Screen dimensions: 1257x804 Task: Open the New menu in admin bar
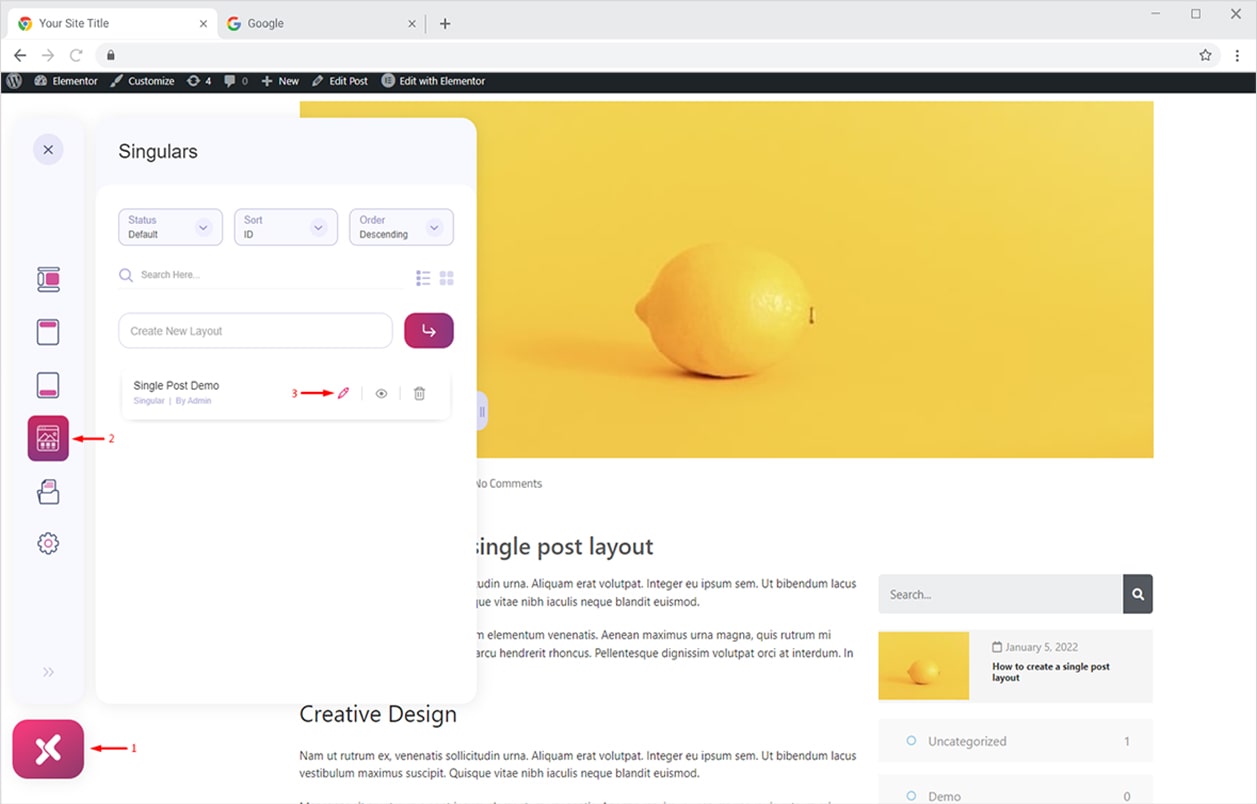[280, 81]
